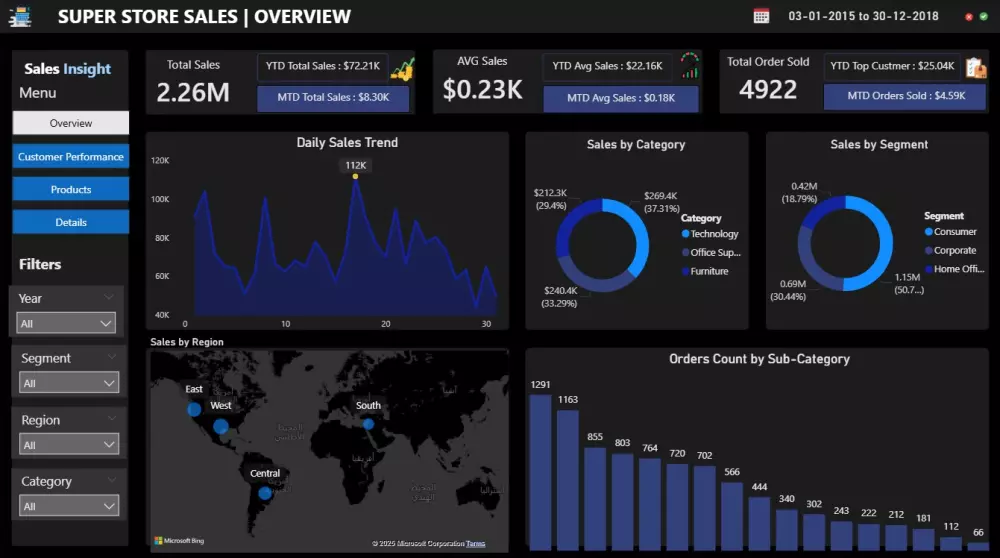
Task: Click the Total Sales growth chart icon
Action: pos(403,68)
